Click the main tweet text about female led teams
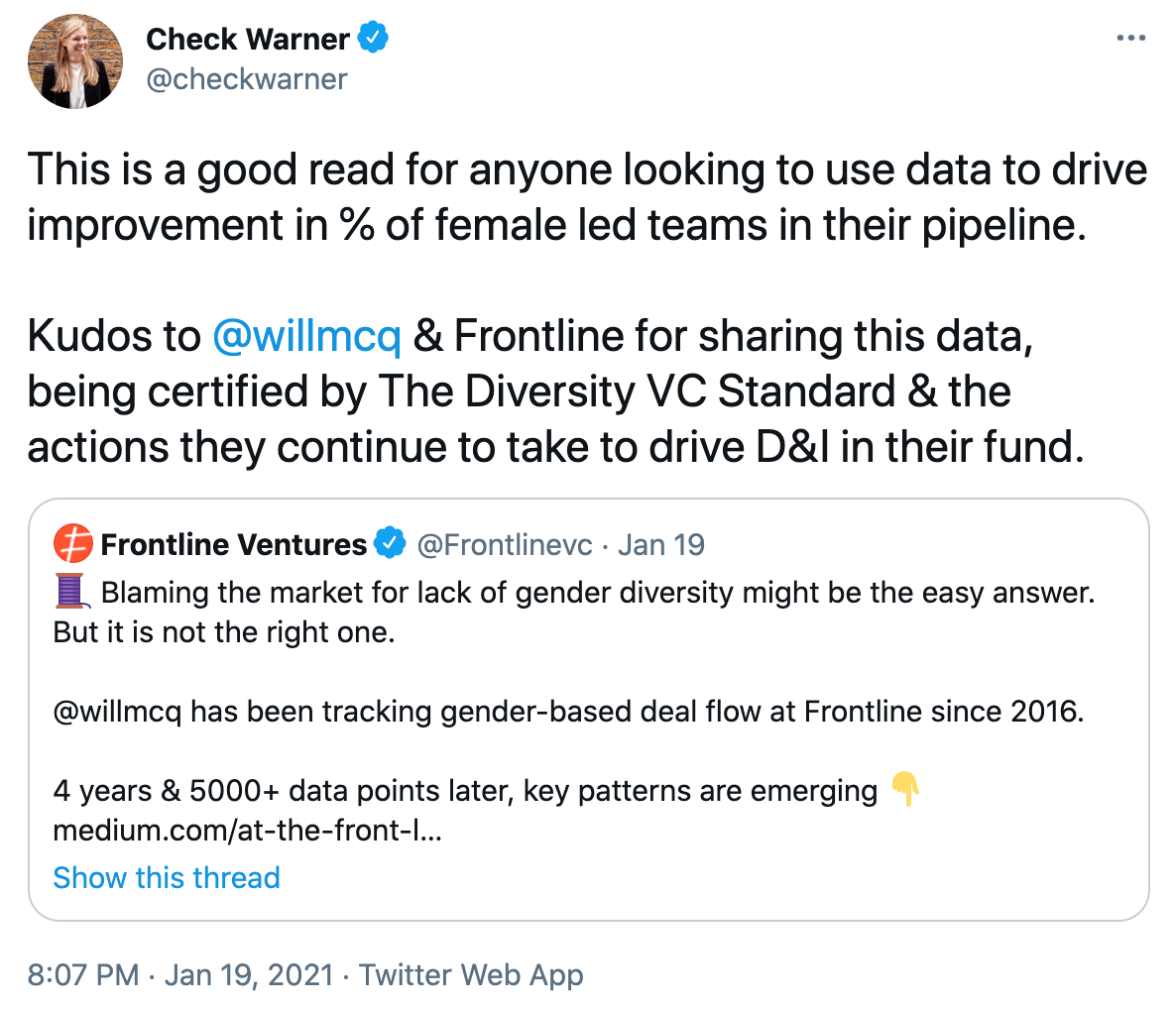Image resolution: width=1176 pixels, height=1009 pixels. [587, 197]
